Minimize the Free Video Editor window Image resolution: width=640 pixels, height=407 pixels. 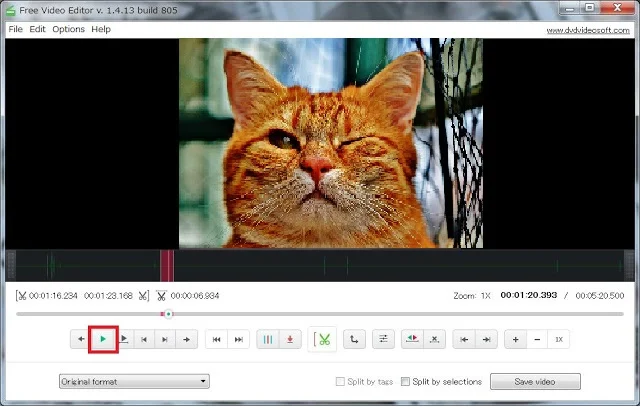point(570,7)
